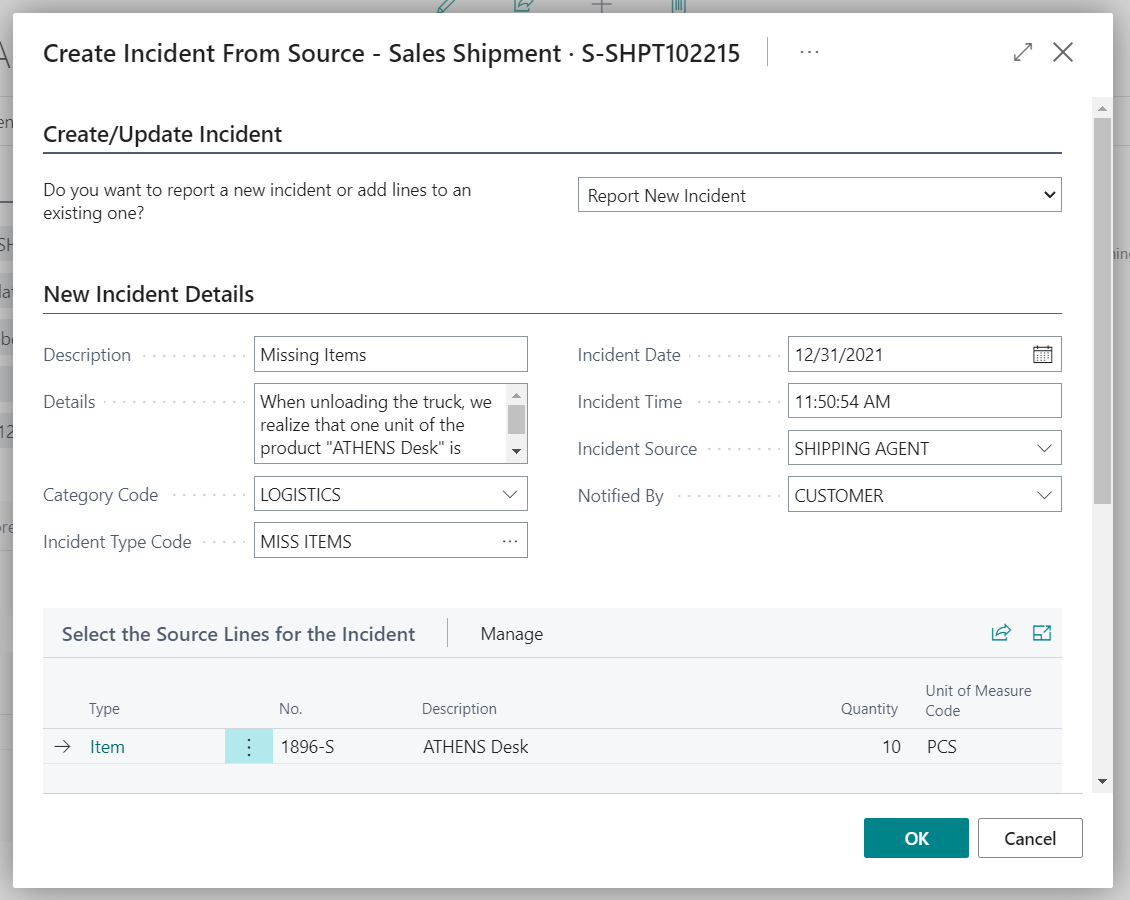Open the Incident Type Code lookup ellipsis

tap(512, 540)
